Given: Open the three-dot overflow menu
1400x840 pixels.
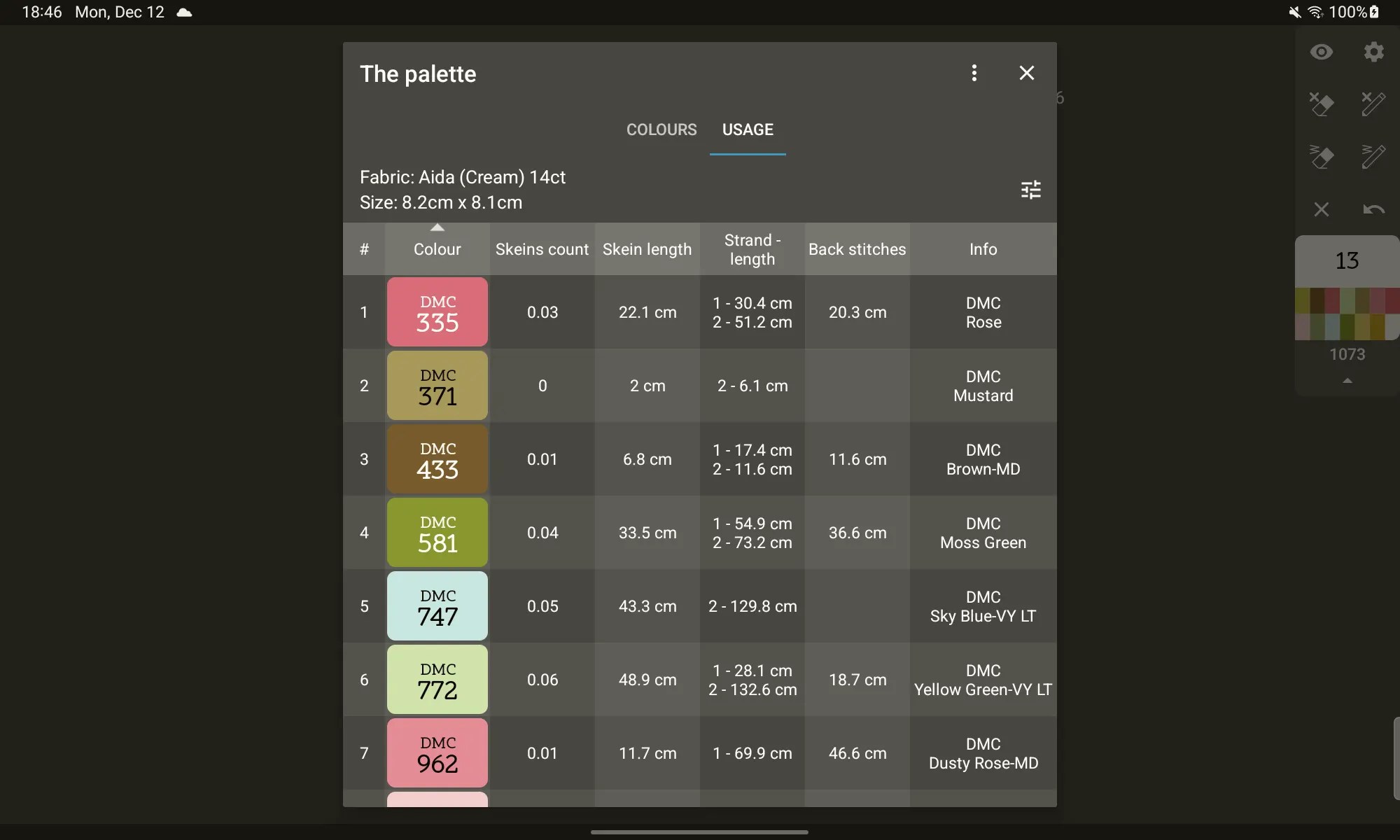Looking at the screenshot, I should [974, 73].
